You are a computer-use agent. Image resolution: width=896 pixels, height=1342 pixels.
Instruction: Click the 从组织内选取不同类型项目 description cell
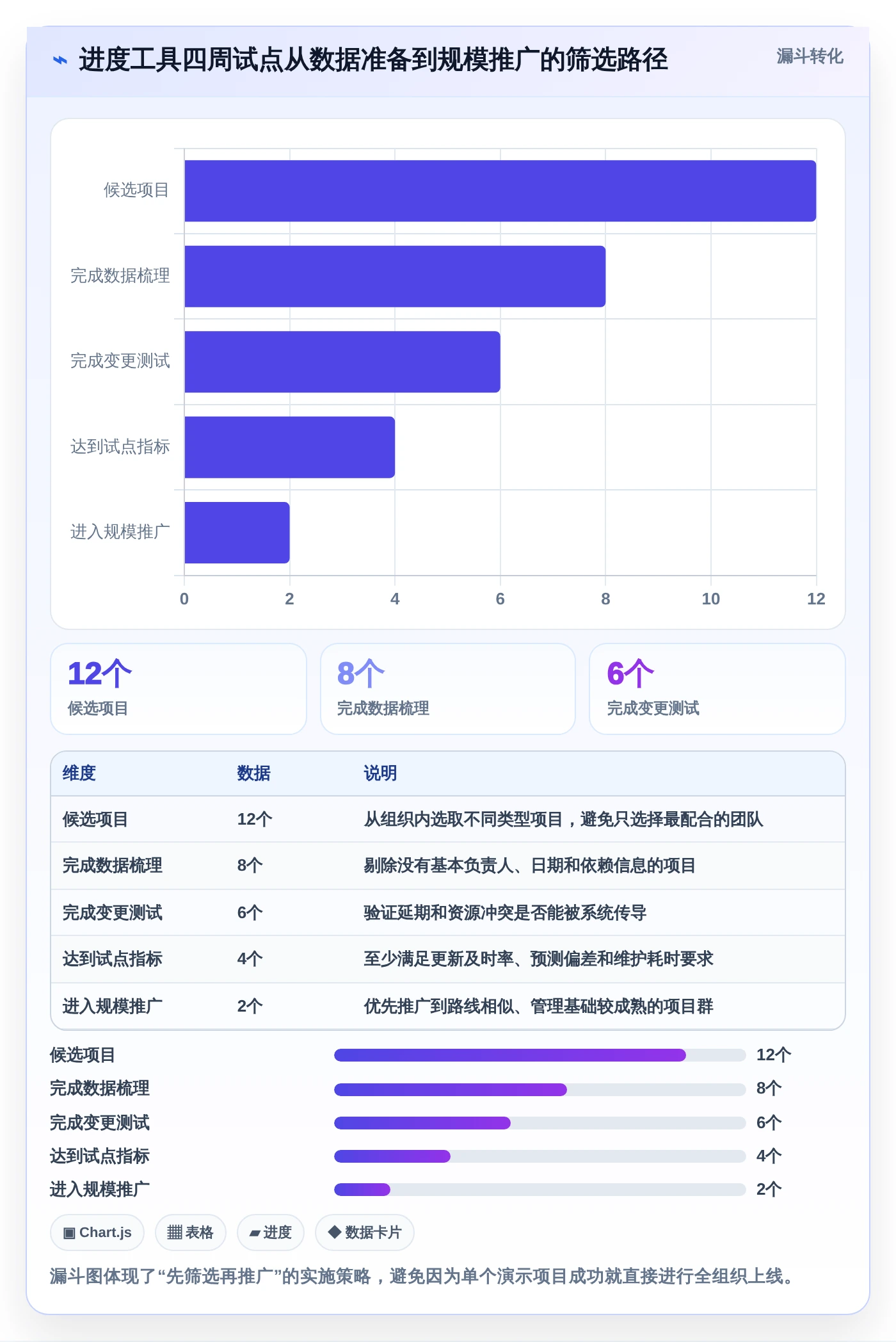tap(563, 820)
